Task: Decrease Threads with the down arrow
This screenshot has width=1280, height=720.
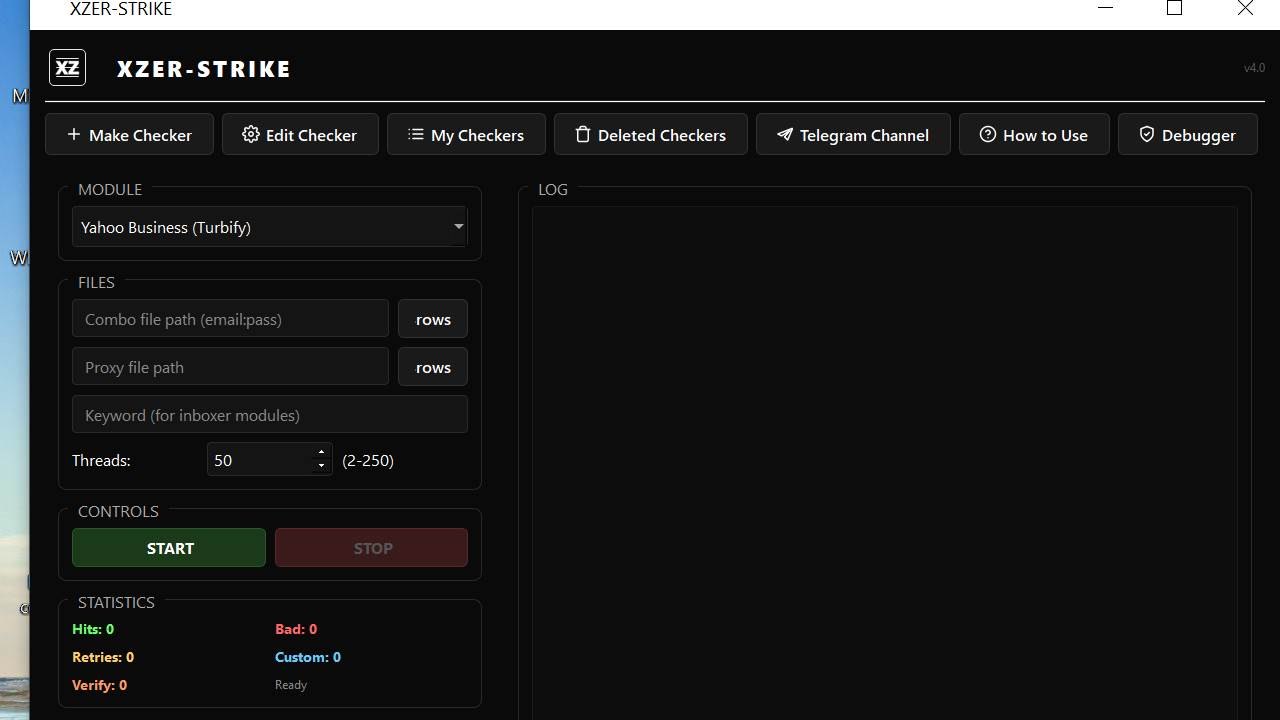Action: coord(321,467)
